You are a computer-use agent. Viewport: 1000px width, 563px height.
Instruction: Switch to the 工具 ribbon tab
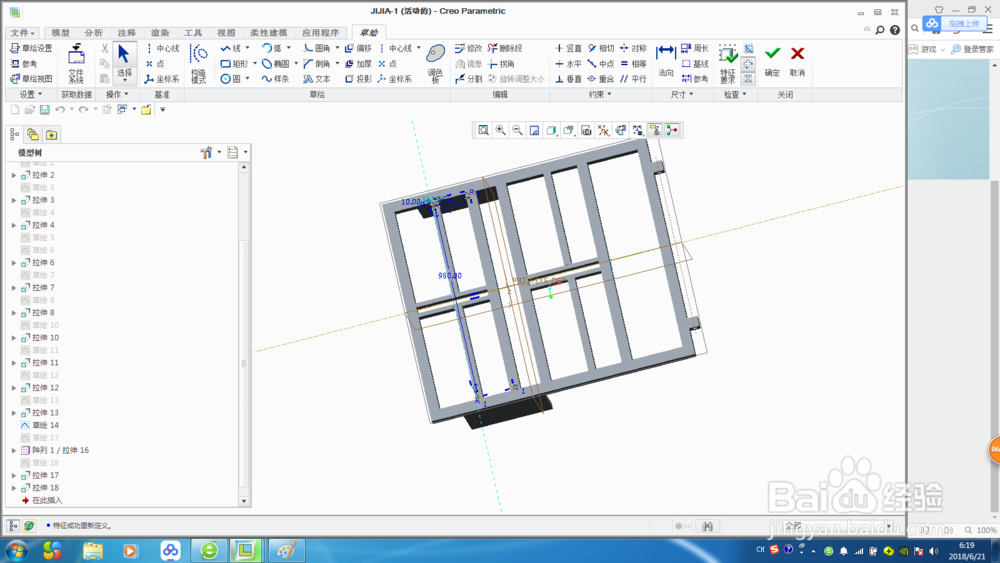(x=193, y=33)
